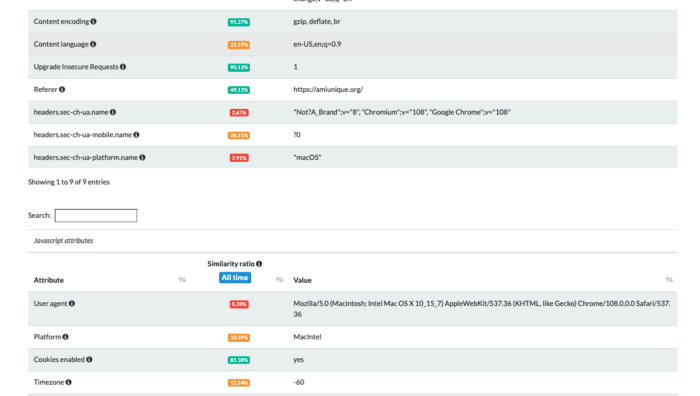The height and width of the screenshot is (396, 700).
Task: Click Upgrade Insecure Requests percentage badge
Action: click(x=239, y=67)
